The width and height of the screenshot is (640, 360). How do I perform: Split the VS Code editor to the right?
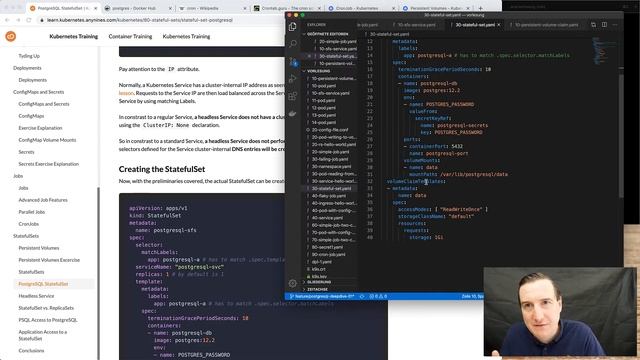(x=604, y=25)
